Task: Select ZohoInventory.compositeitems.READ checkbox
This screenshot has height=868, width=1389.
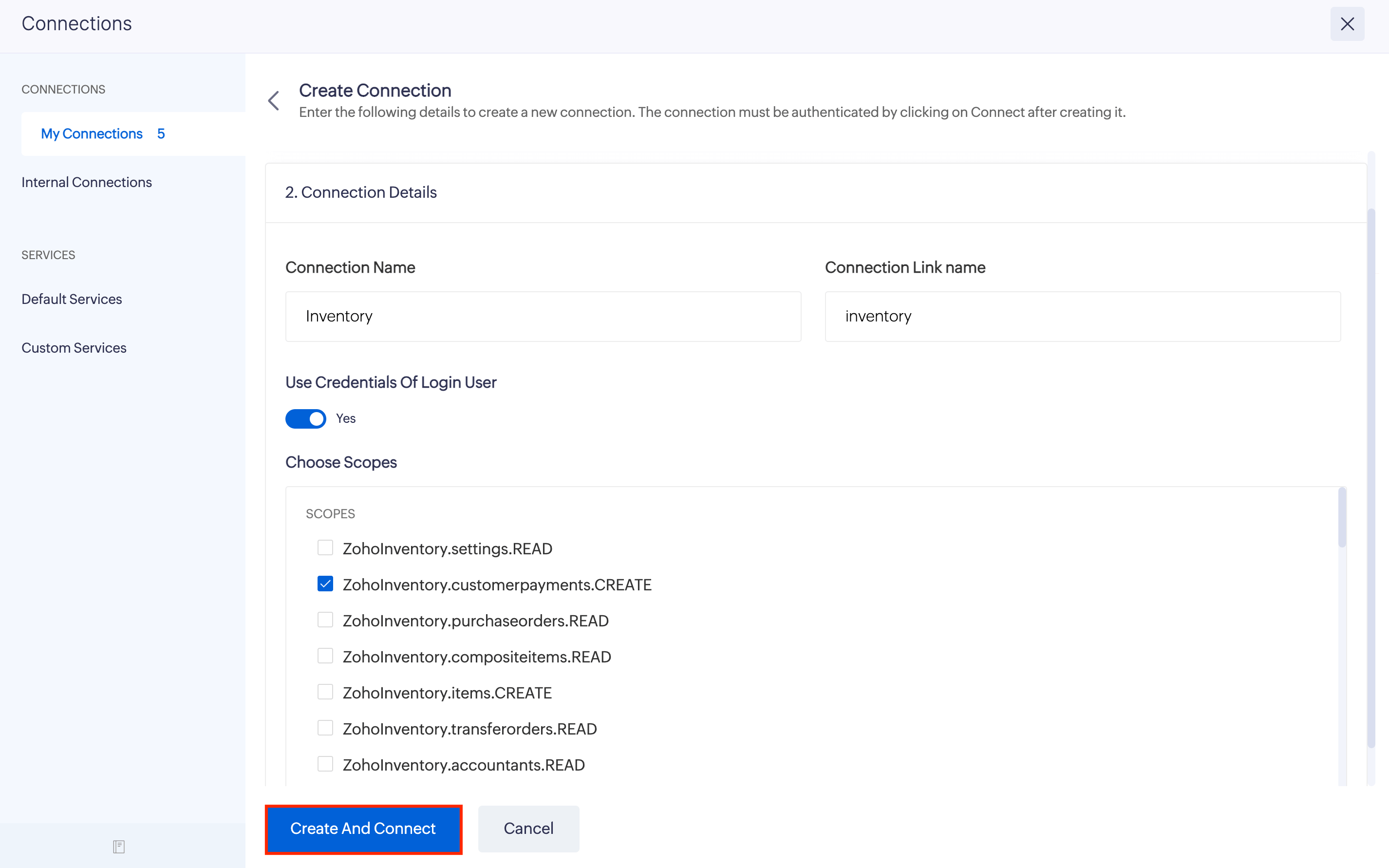Action: pyautogui.click(x=325, y=656)
